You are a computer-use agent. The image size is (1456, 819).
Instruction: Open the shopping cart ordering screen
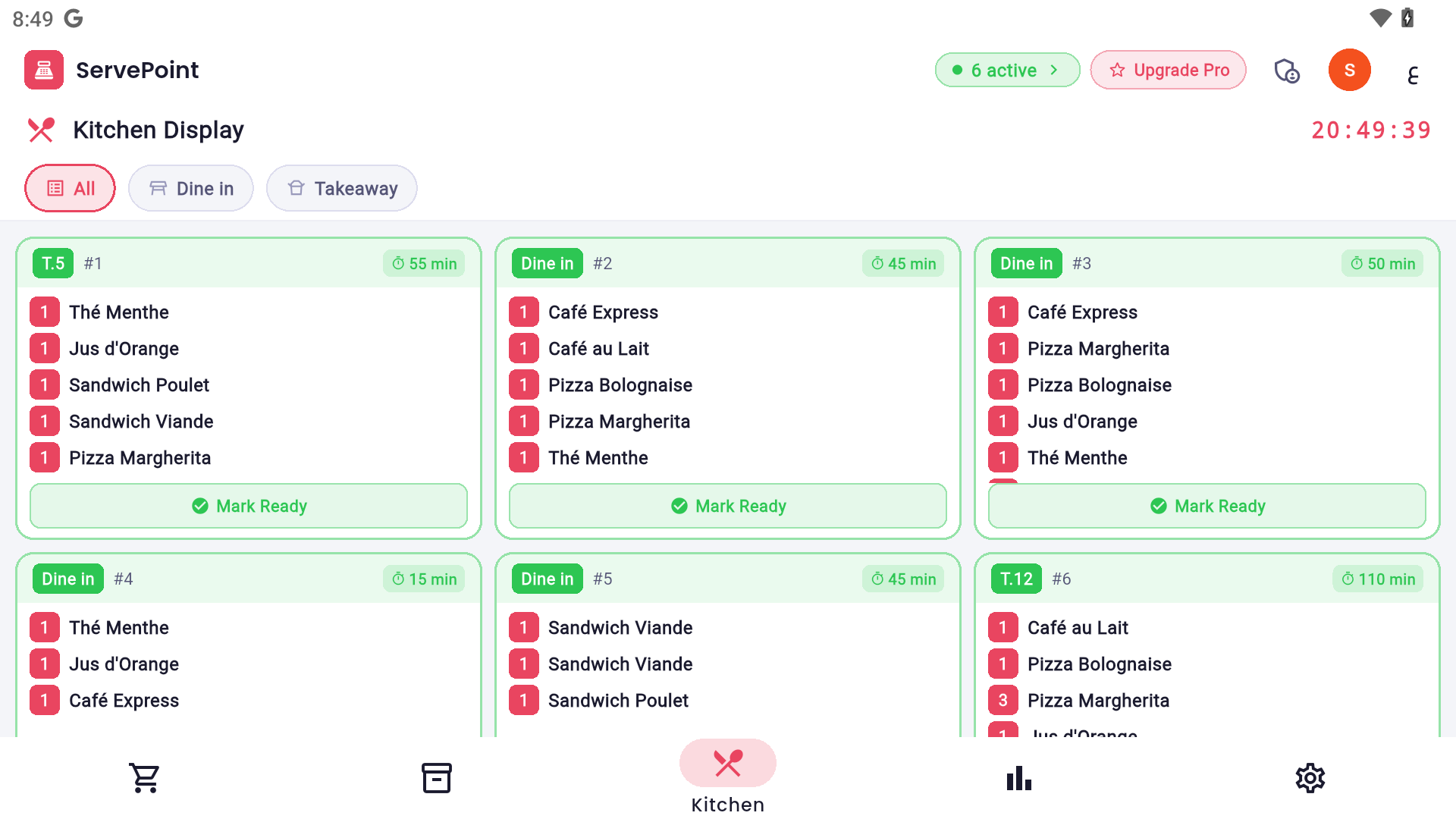[x=144, y=777]
